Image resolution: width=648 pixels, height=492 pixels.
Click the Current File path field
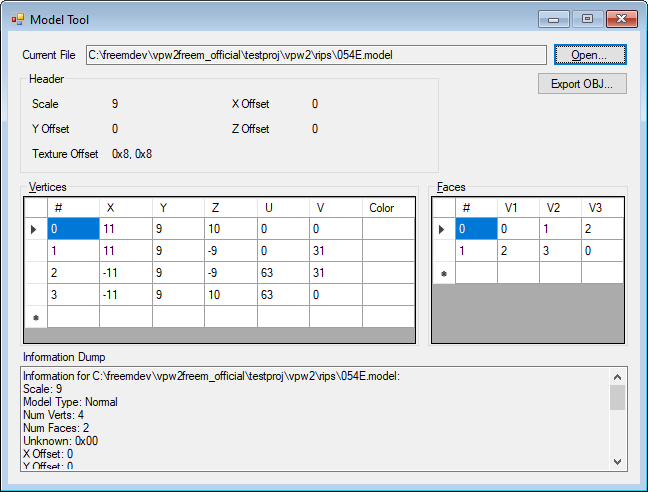[x=316, y=55]
